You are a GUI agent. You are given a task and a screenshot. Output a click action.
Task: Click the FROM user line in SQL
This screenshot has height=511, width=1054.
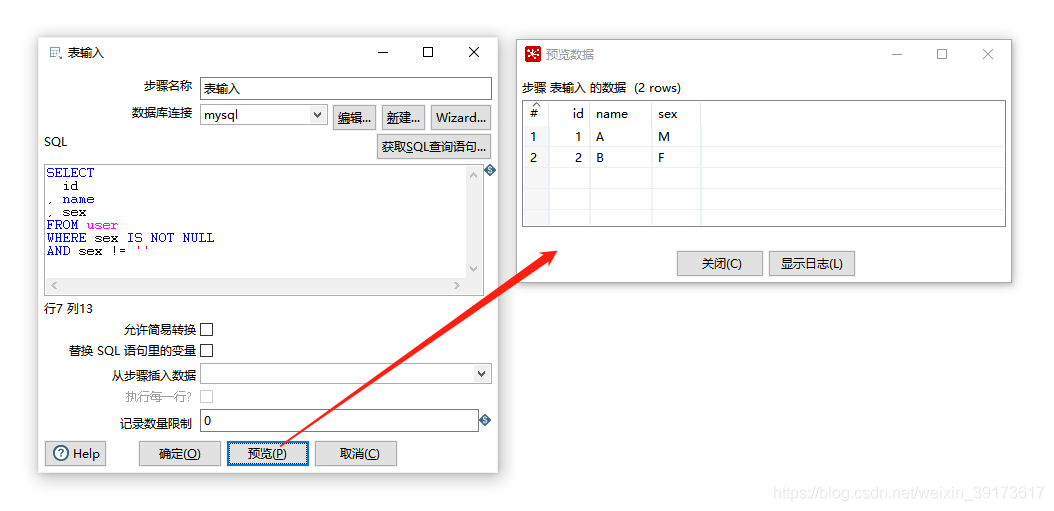pyautogui.click(x=82, y=225)
